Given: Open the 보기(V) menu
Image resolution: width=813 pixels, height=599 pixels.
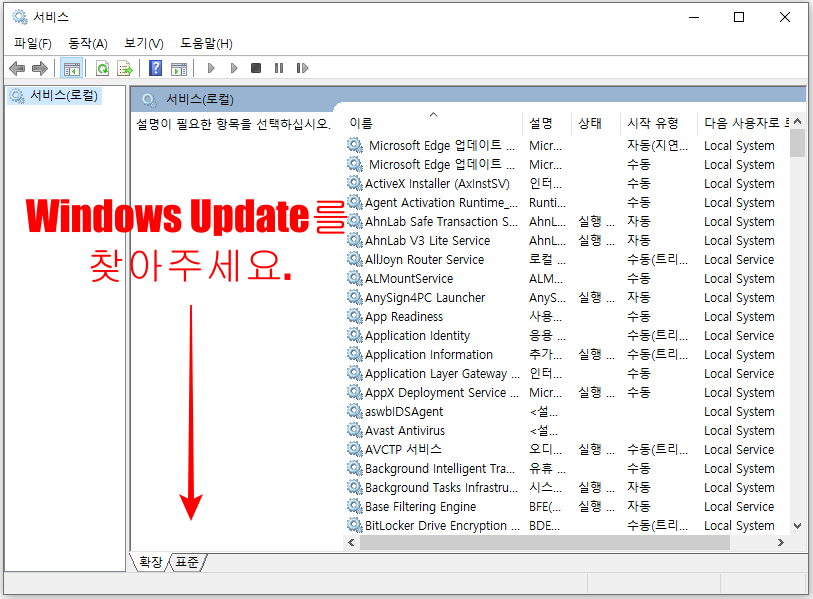Looking at the screenshot, I should pyautogui.click(x=144, y=44).
